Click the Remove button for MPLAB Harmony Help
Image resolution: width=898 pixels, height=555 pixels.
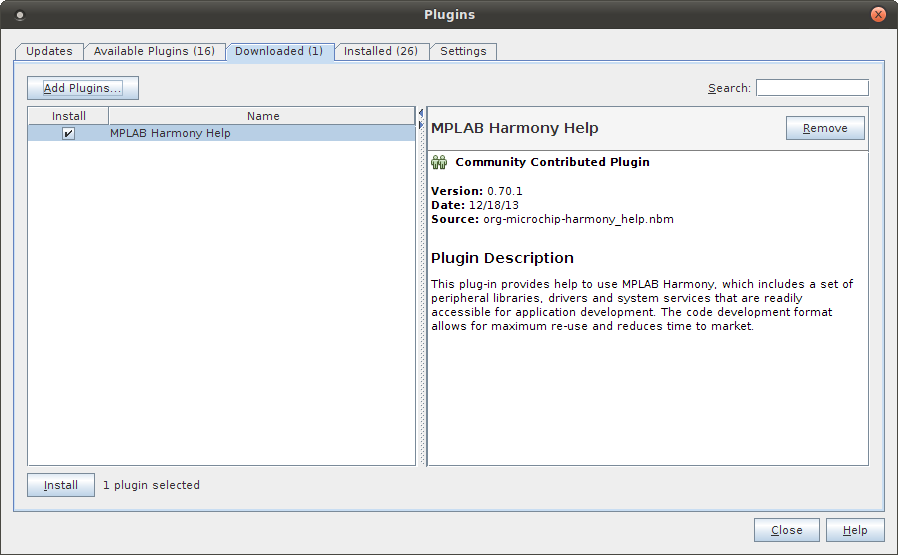point(825,128)
